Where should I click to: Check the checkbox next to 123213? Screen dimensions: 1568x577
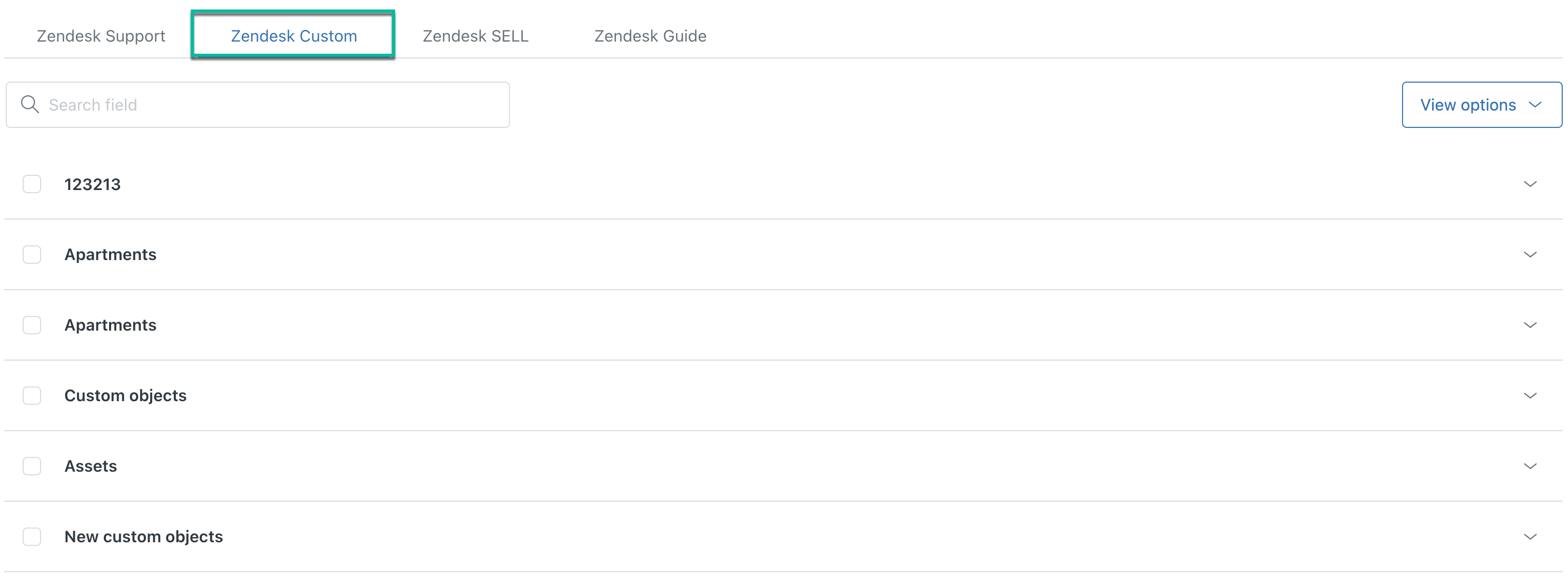pyautogui.click(x=32, y=184)
